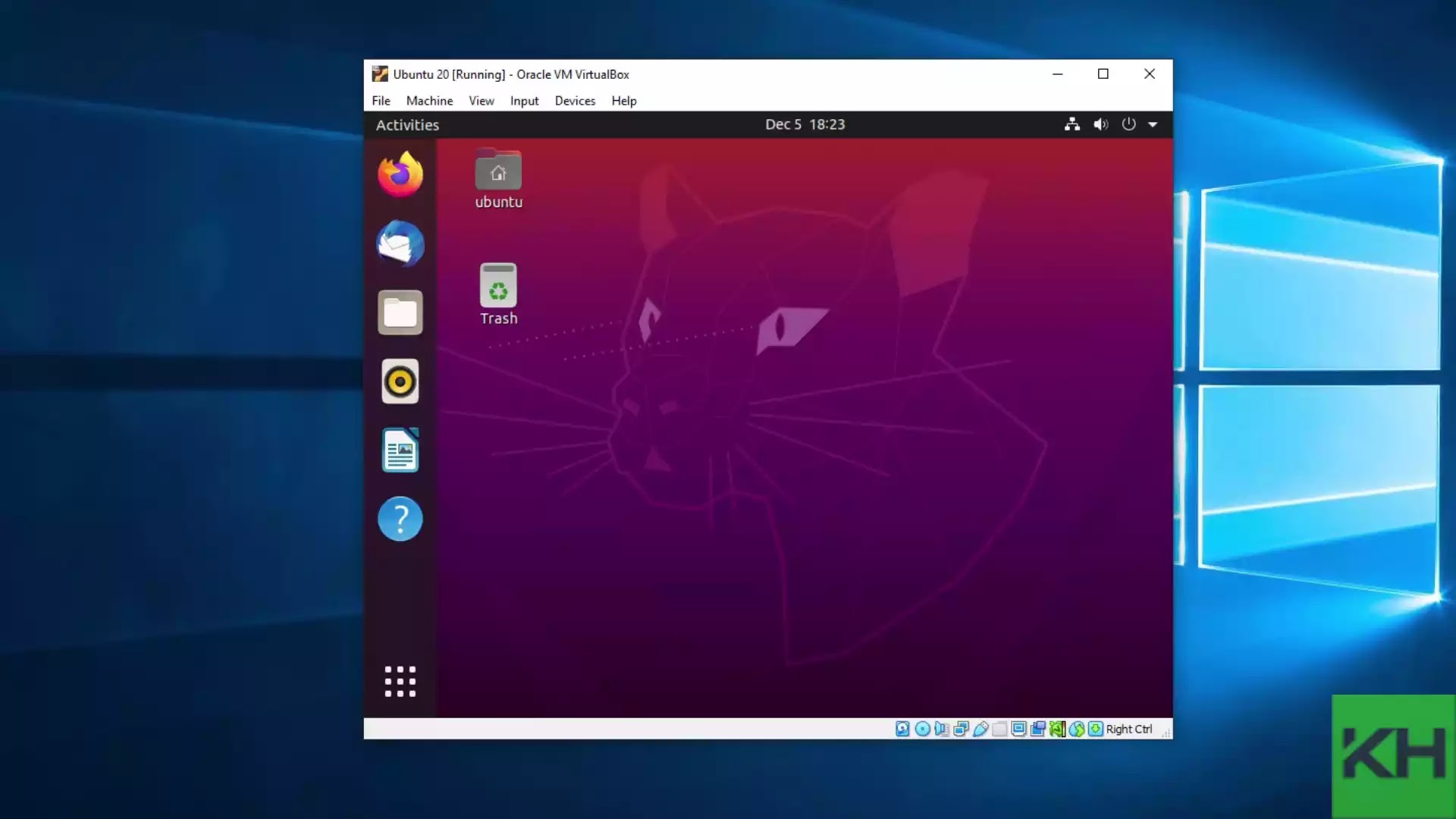The width and height of the screenshot is (1456, 819).
Task: Click the mouse integration status icon
Action: point(1077,729)
